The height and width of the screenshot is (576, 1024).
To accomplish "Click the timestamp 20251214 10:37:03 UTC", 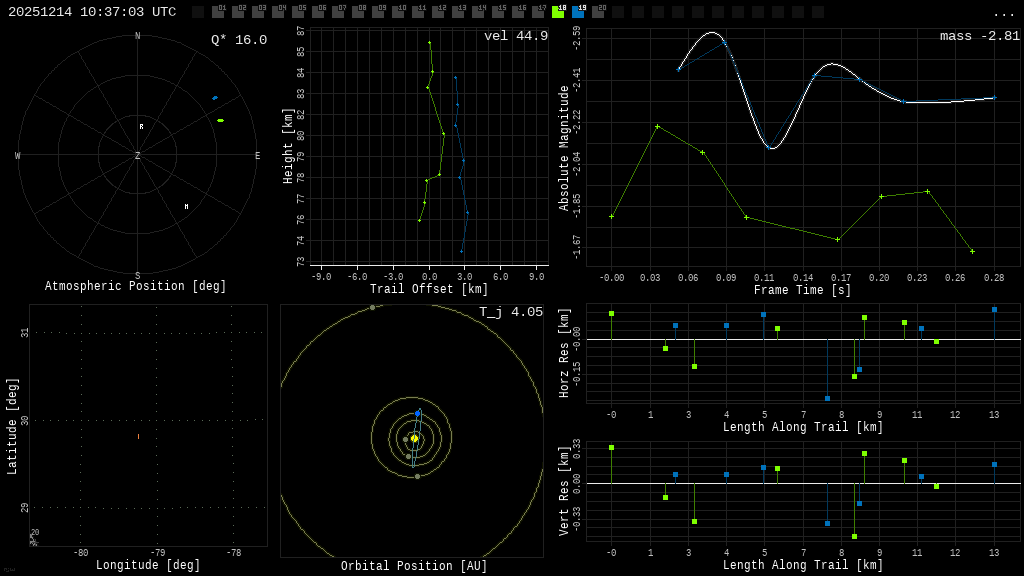I will (x=92, y=12).
